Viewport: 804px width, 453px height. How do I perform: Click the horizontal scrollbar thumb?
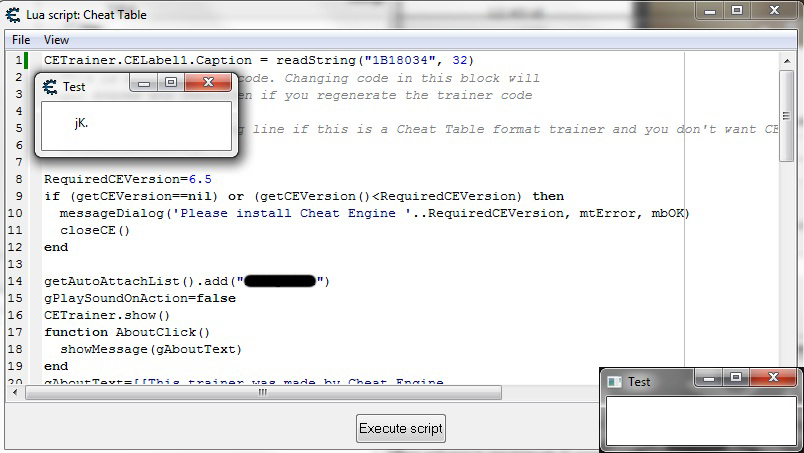tap(263, 392)
